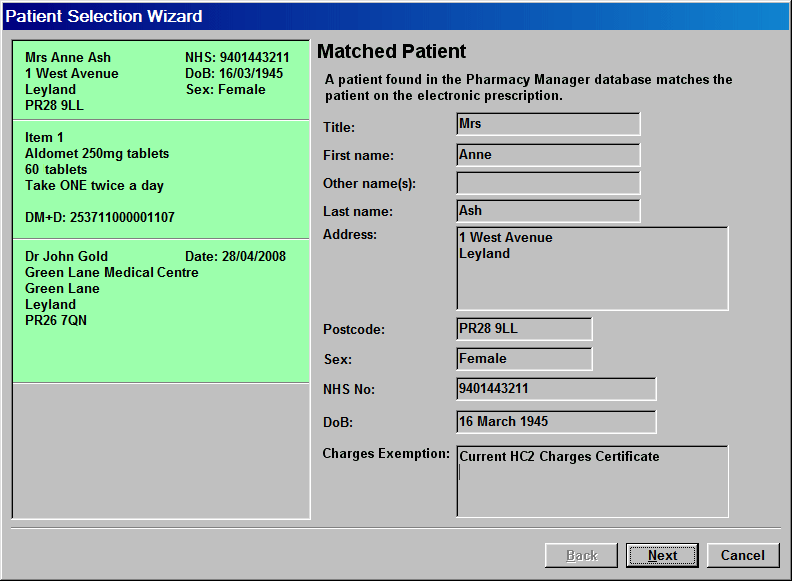Select the Title field containing Mrs
This screenshot has height=581, width=792.
548,124
